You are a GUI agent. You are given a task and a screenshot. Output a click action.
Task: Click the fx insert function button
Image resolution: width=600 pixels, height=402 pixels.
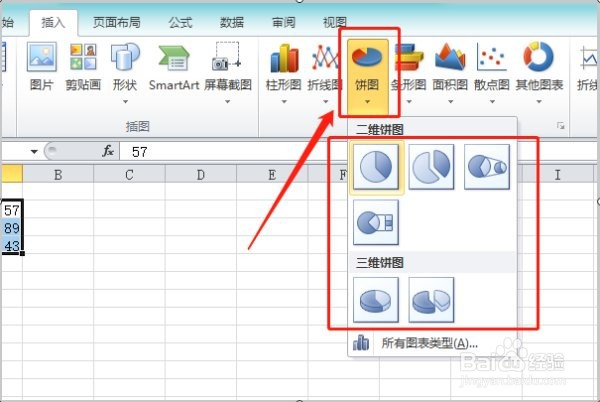108,151
